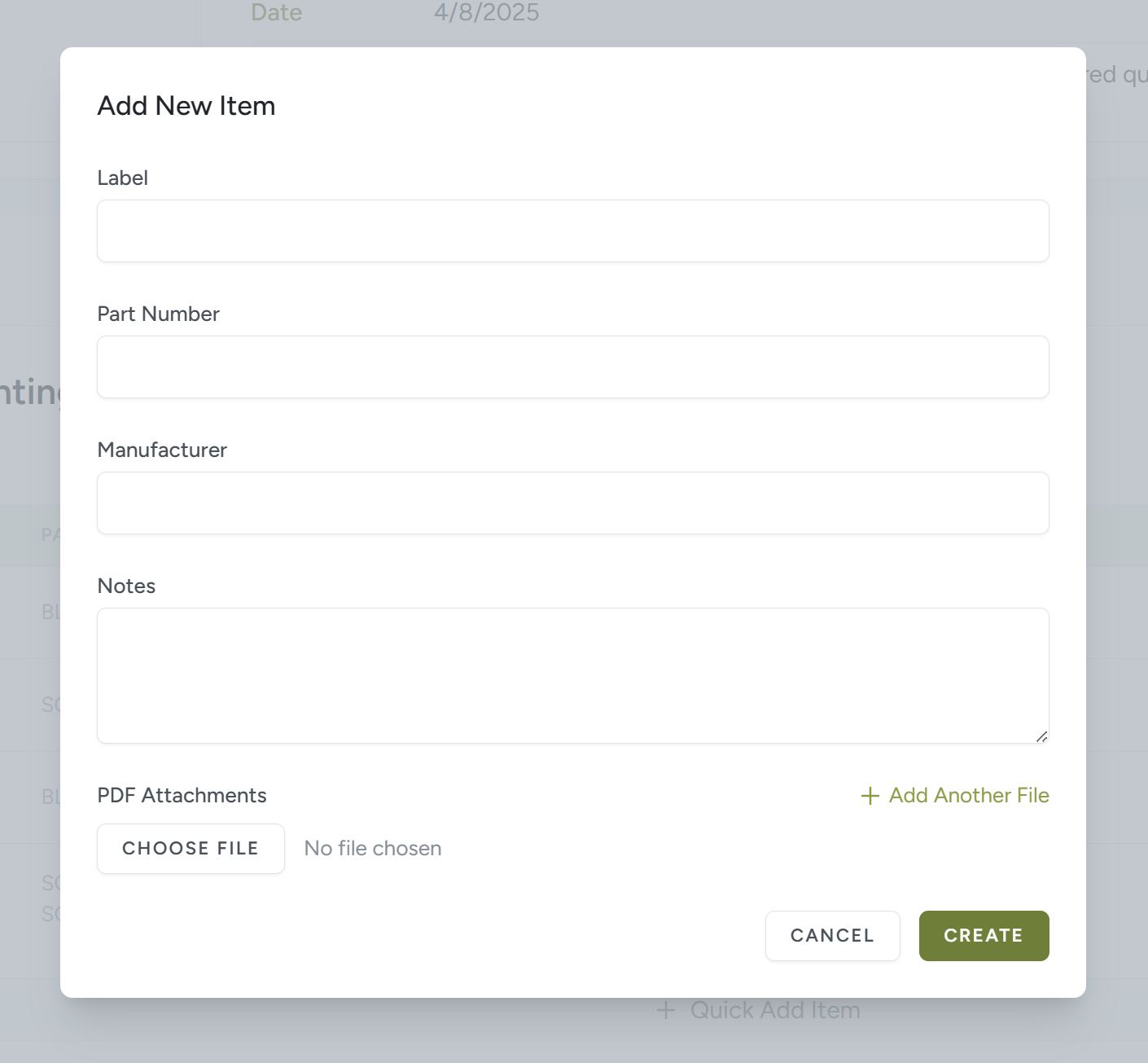This screenshot has height=1063, width=1148.
Task: Click the Part Number field heading
Action: pyautogui.click(x=158, y=314)
